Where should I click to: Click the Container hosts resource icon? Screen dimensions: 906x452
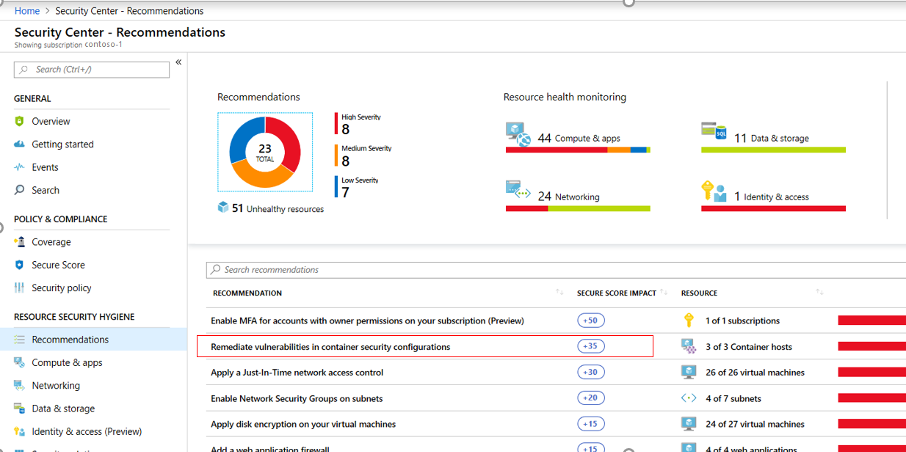688,346
